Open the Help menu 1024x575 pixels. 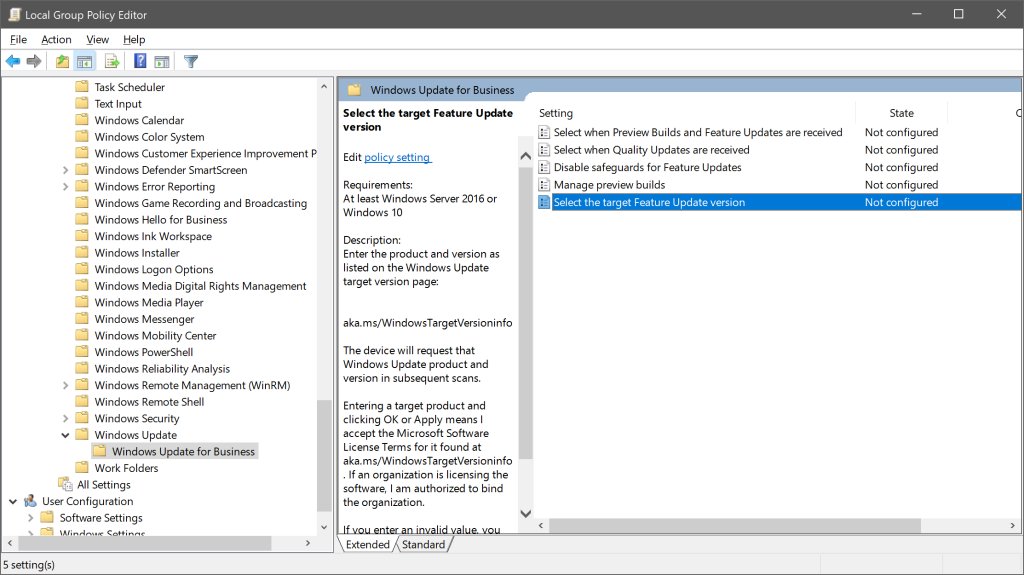134,39
